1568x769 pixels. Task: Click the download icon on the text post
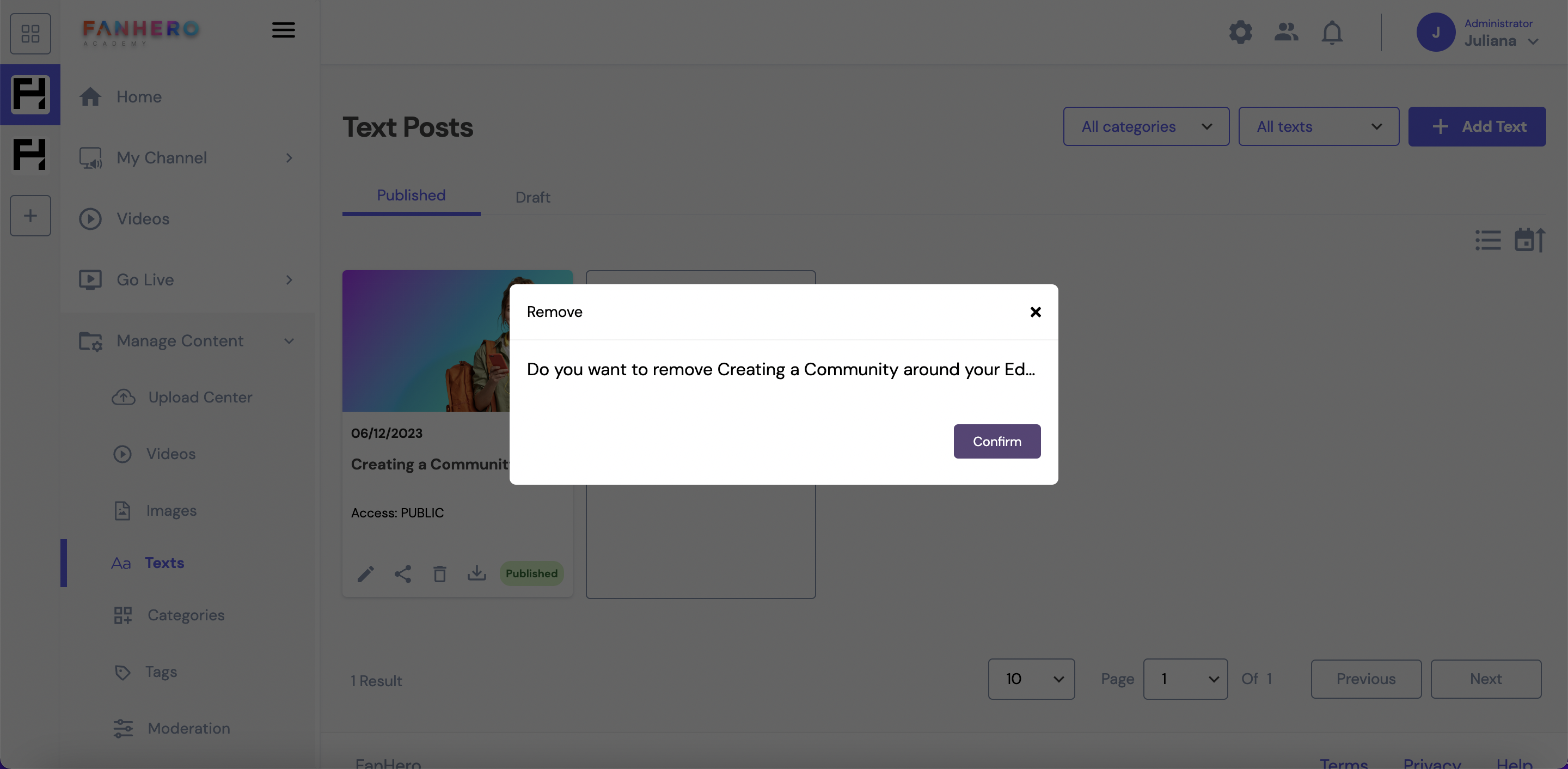pyautogui.click(x=477, y=574)
